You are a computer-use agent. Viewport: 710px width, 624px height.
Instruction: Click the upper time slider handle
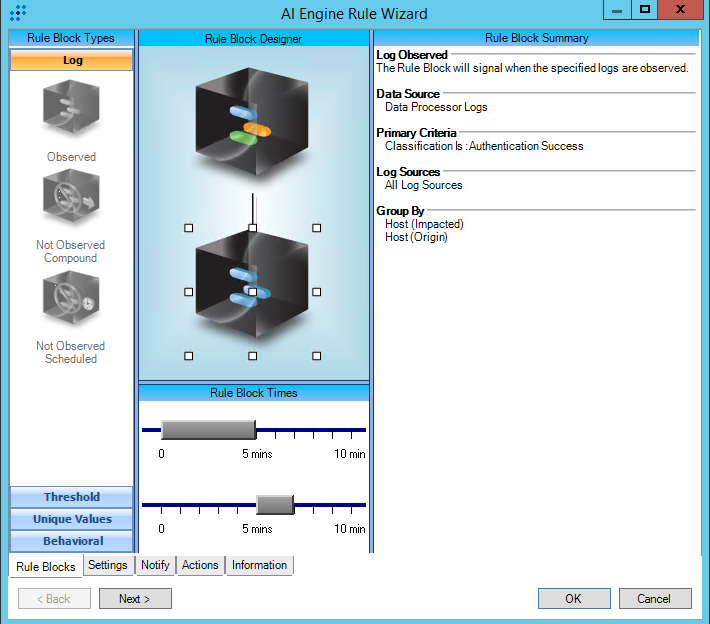click(x=208, y=430)
